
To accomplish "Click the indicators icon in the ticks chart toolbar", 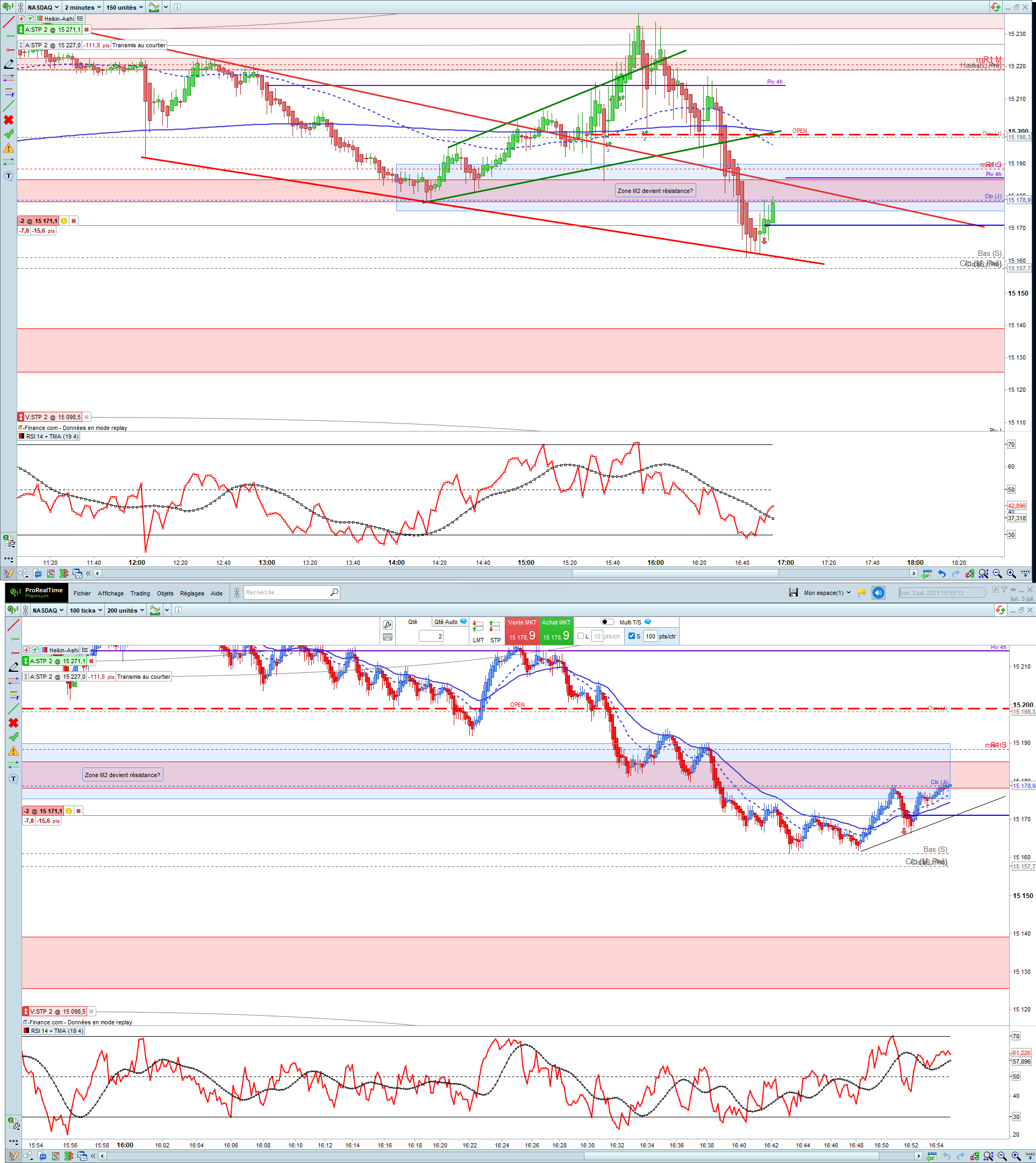I will (x=155, y=611).
